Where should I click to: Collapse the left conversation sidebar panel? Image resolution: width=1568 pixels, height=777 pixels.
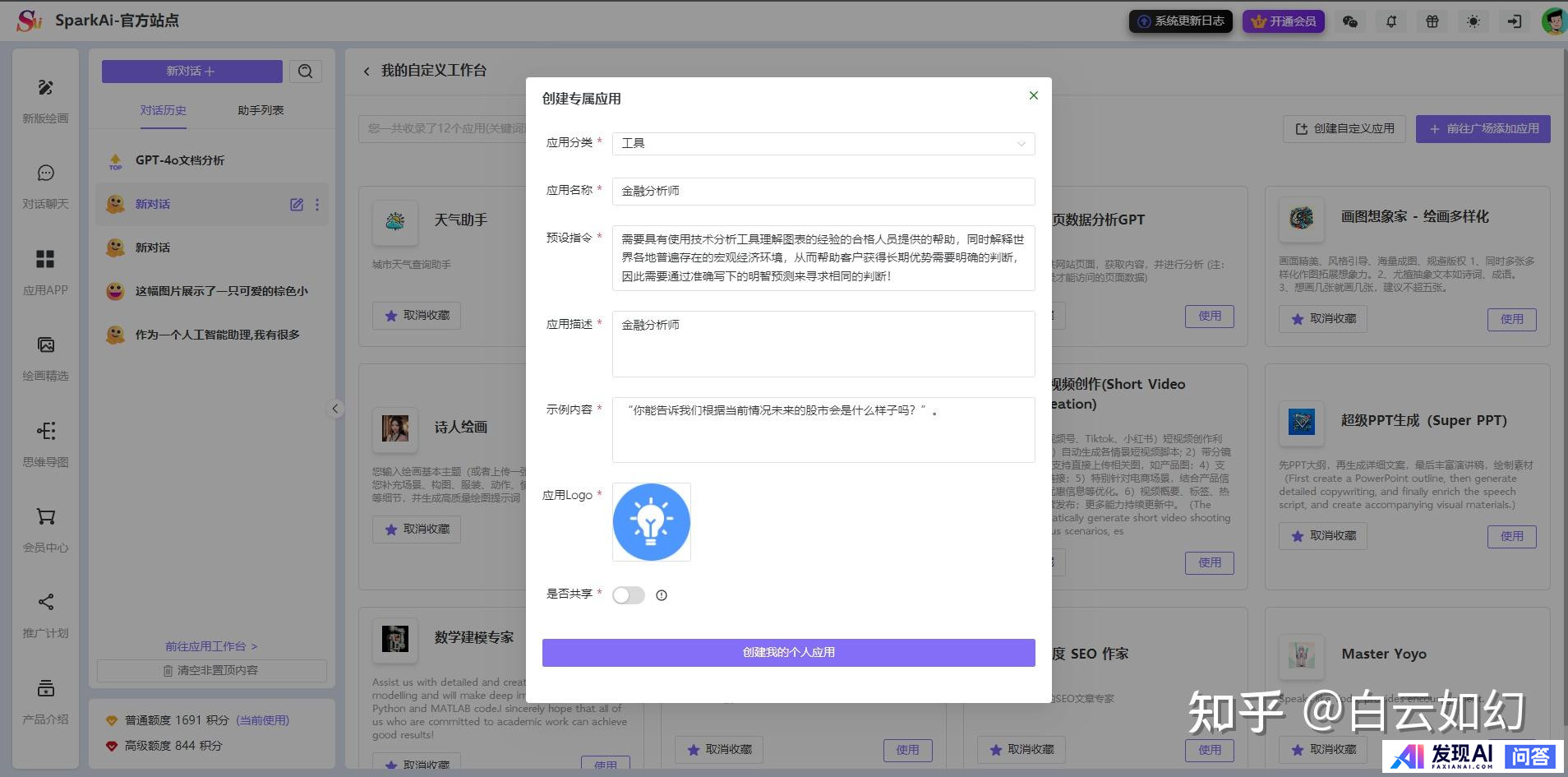(335, 409)
